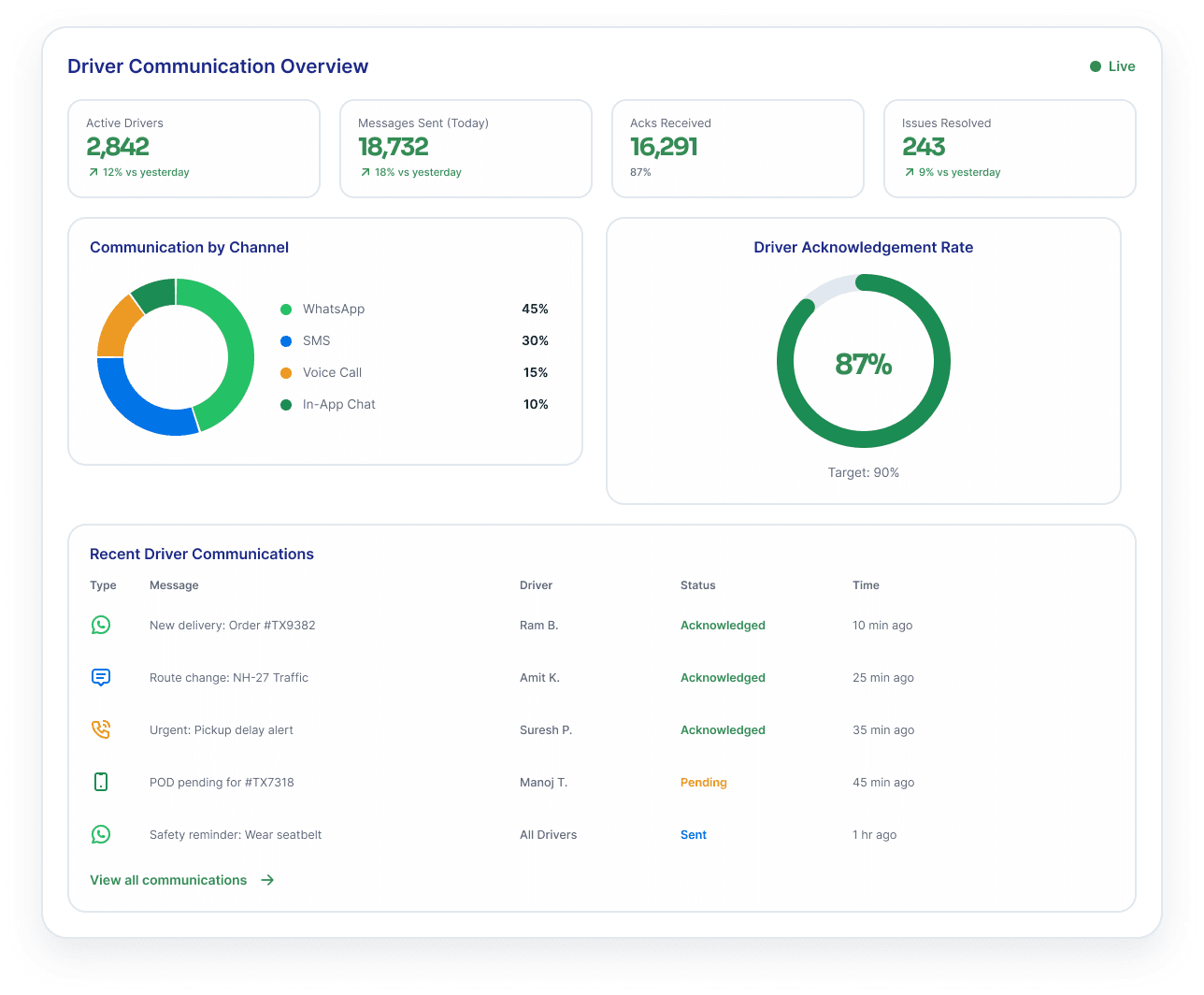Click time 45 min ago
The width and height of the screenshot is (1204, 995).
883,782
